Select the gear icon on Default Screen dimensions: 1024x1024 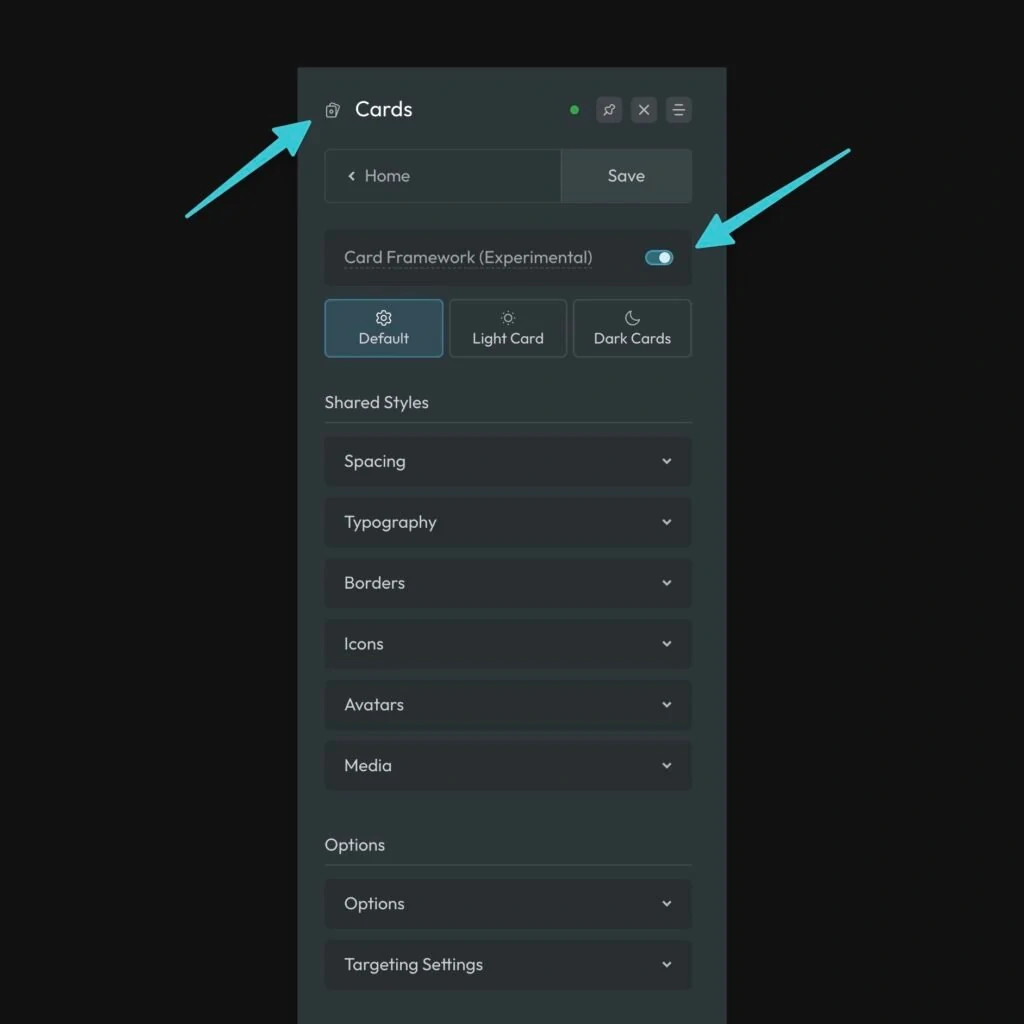383,317
